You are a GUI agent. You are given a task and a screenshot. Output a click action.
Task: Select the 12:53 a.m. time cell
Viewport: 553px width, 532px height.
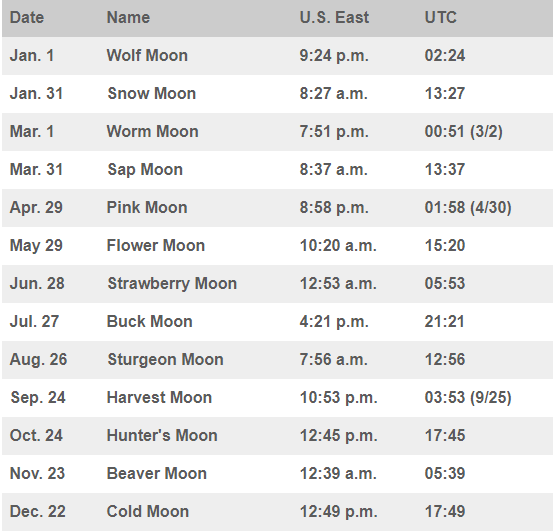click(x=338, y=284)
